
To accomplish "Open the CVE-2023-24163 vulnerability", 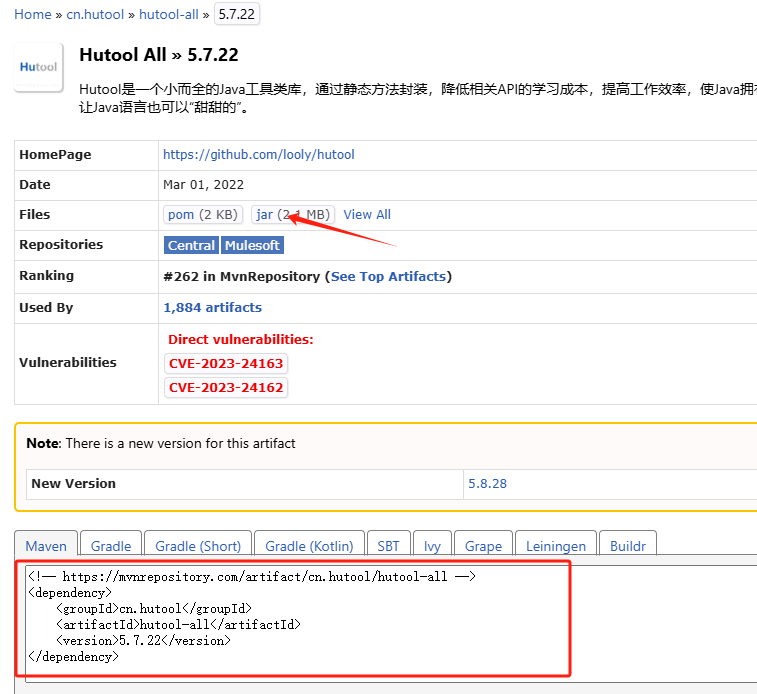I will coord(226,363).
